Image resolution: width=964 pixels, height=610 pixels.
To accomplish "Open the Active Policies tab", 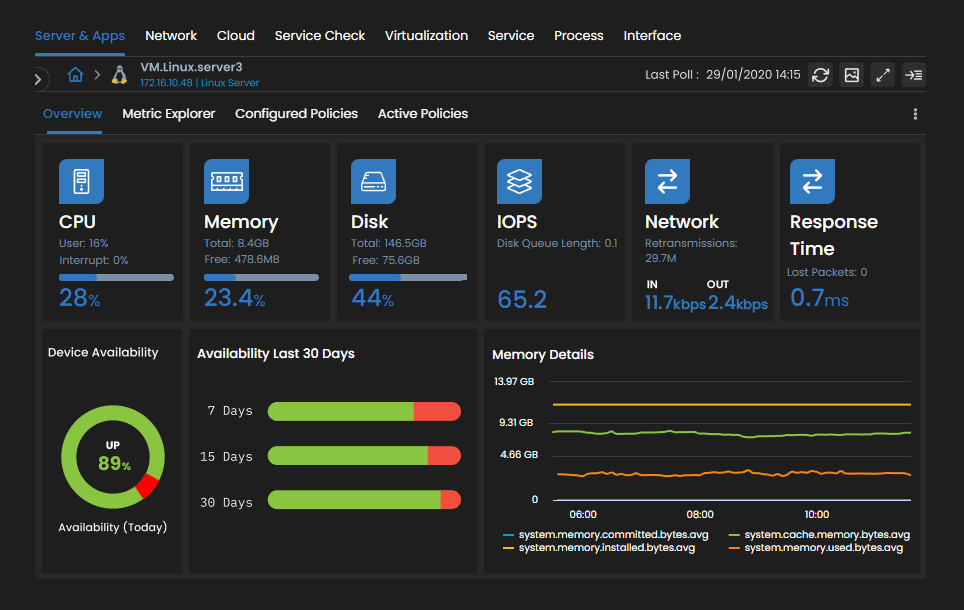I will [x=422, y=114].
